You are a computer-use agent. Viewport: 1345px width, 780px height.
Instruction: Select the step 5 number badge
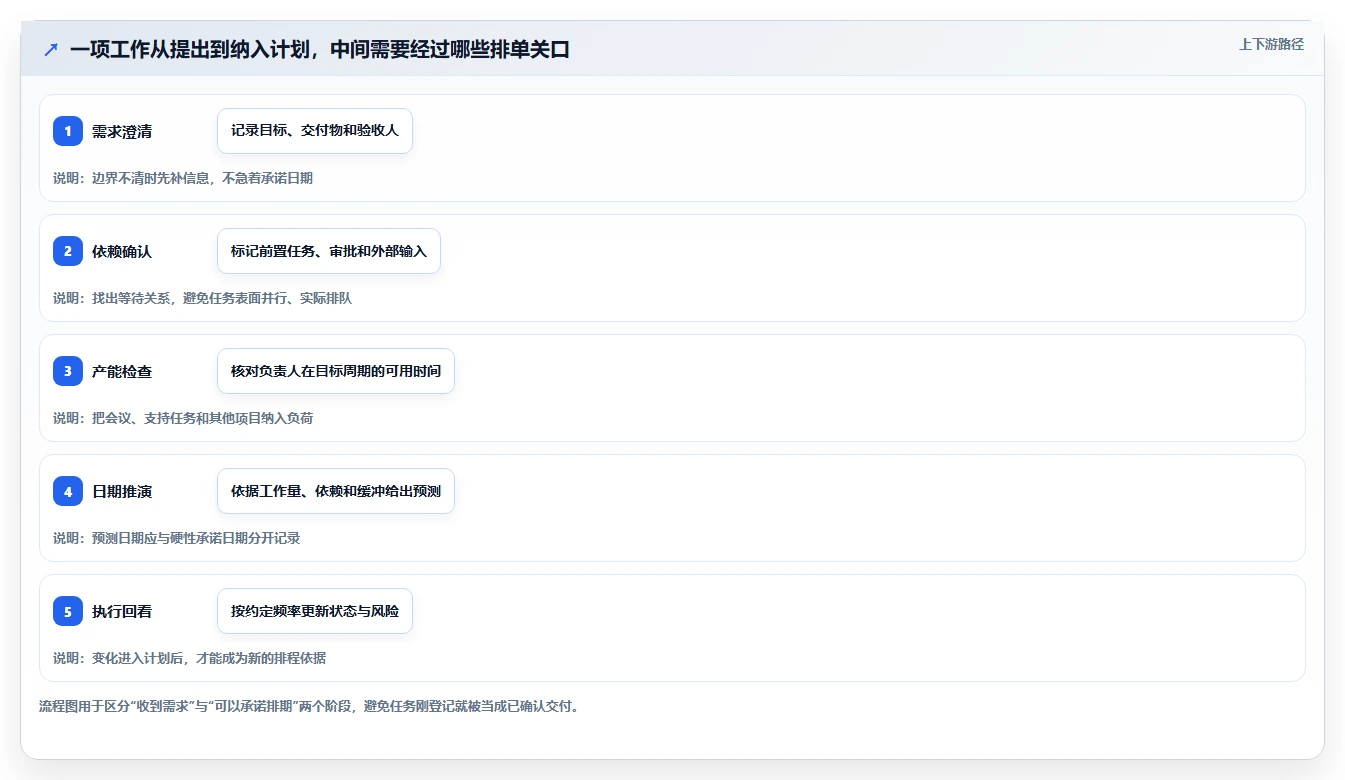click(x=68, y=611)
